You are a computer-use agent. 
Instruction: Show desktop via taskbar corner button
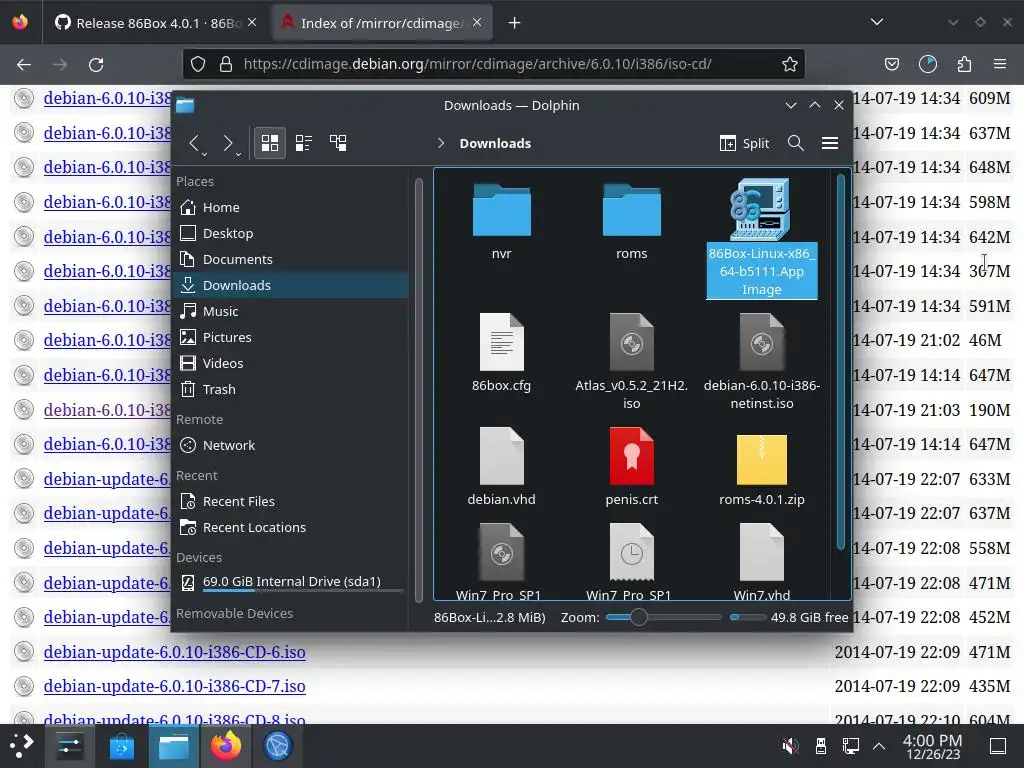point(998,746)
